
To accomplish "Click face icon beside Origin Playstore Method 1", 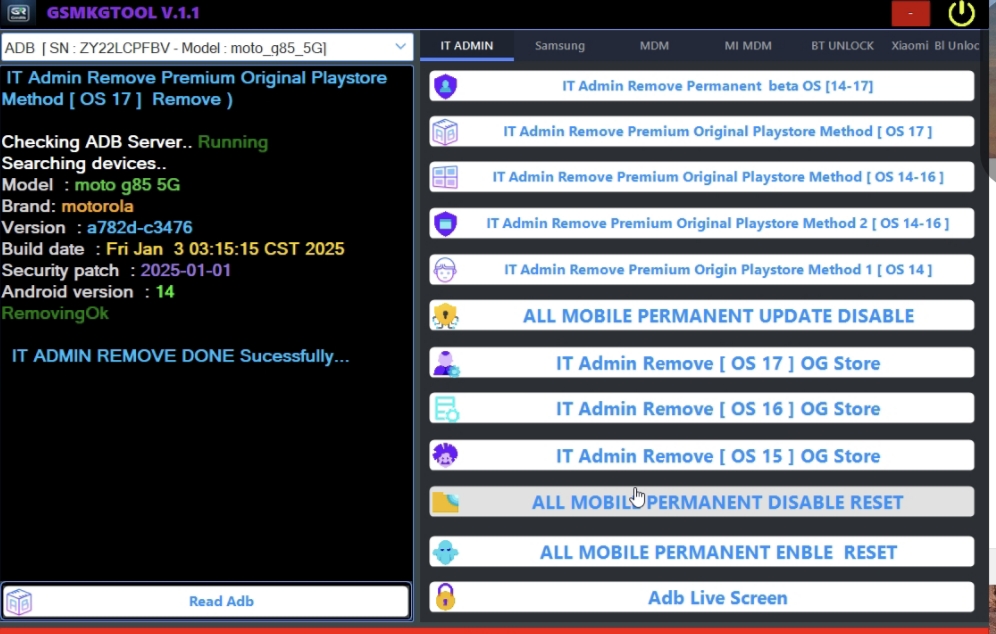I will pyautogui.click(x=445, y=270).
